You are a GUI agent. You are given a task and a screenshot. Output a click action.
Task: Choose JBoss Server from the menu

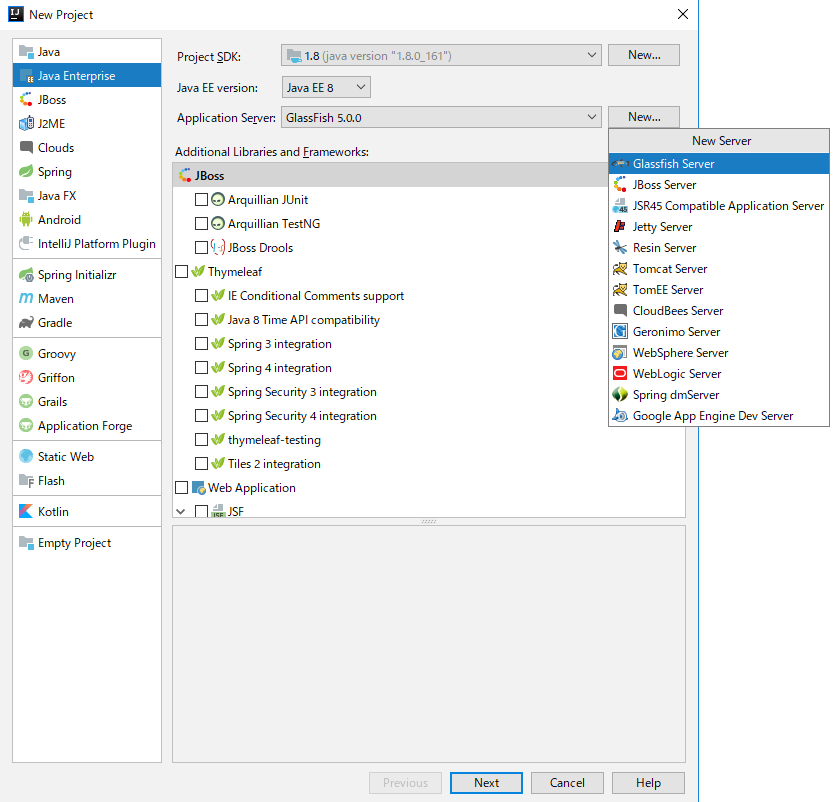(x=719, y=185)
